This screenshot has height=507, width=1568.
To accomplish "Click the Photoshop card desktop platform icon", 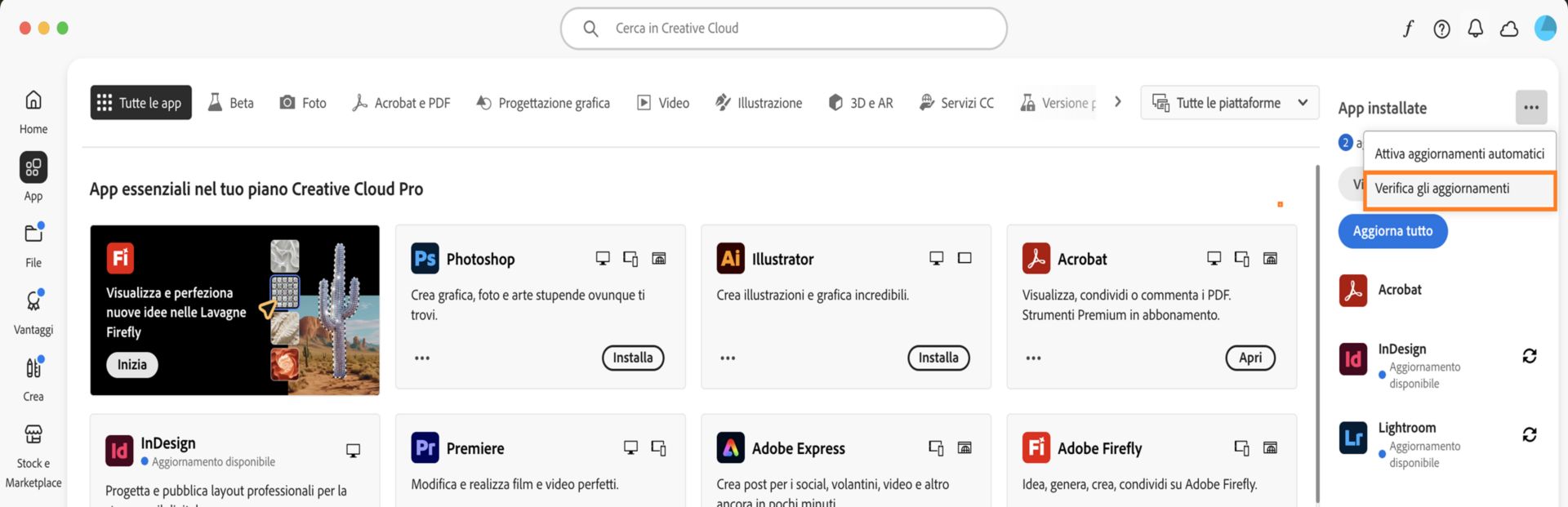I will click(x=603, y=259).
